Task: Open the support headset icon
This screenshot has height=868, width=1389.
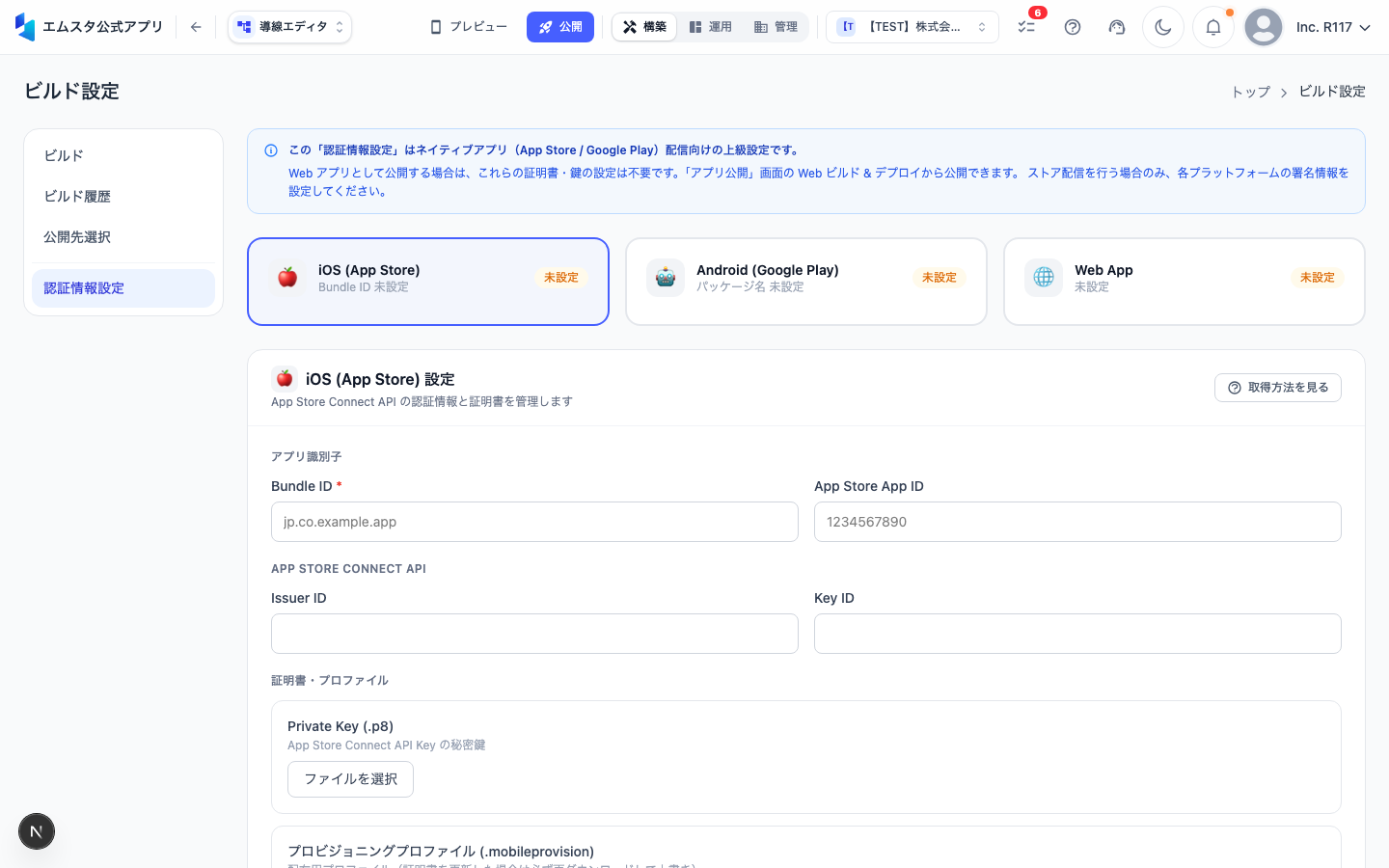Action: [x=1117, y=27]
